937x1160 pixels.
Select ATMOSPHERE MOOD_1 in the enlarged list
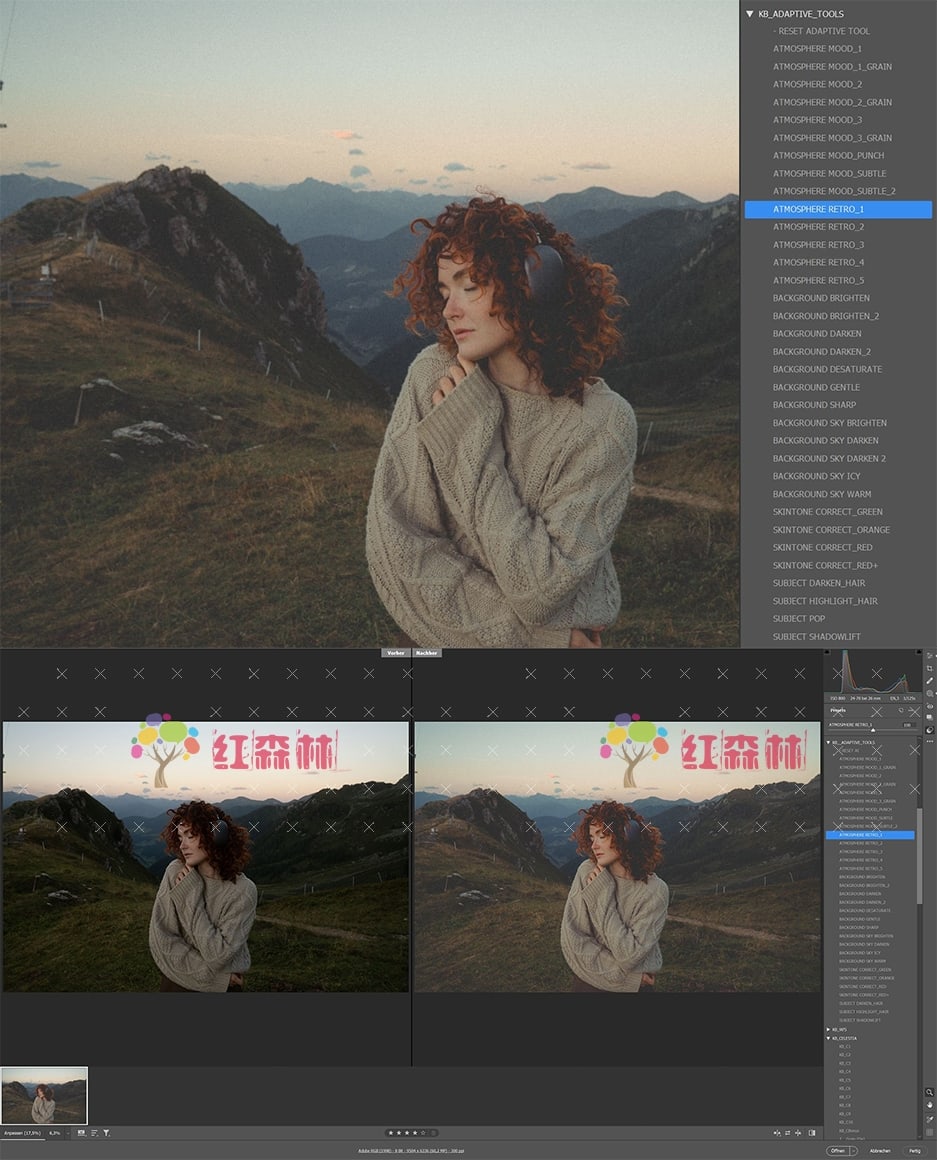[817, 49]
